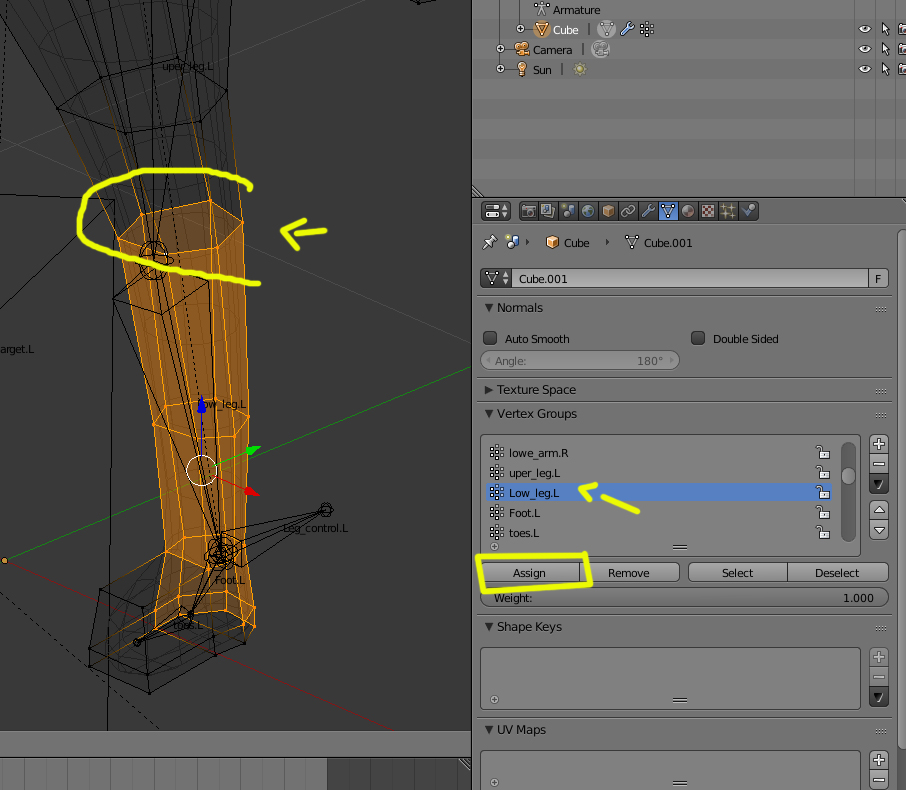Expand the Texture Space panel
Viewport: 906px width, 790px height.
[489, 390]
